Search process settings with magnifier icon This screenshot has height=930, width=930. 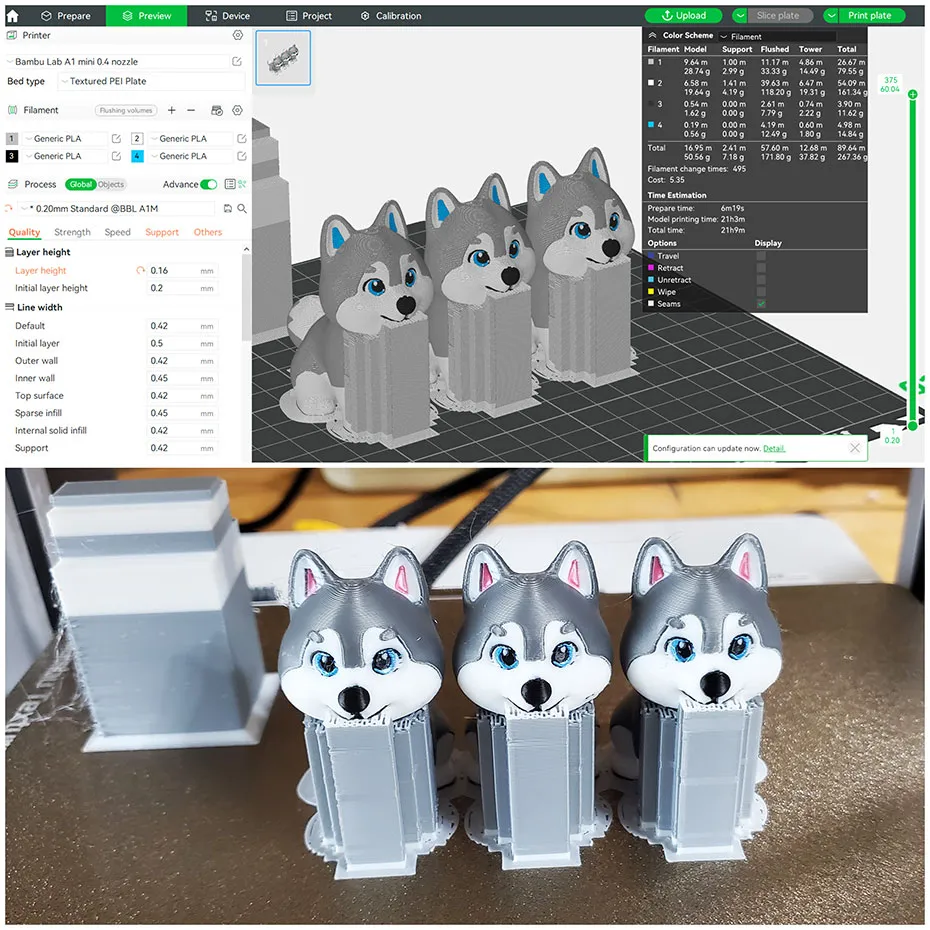(x=242, y=209)
